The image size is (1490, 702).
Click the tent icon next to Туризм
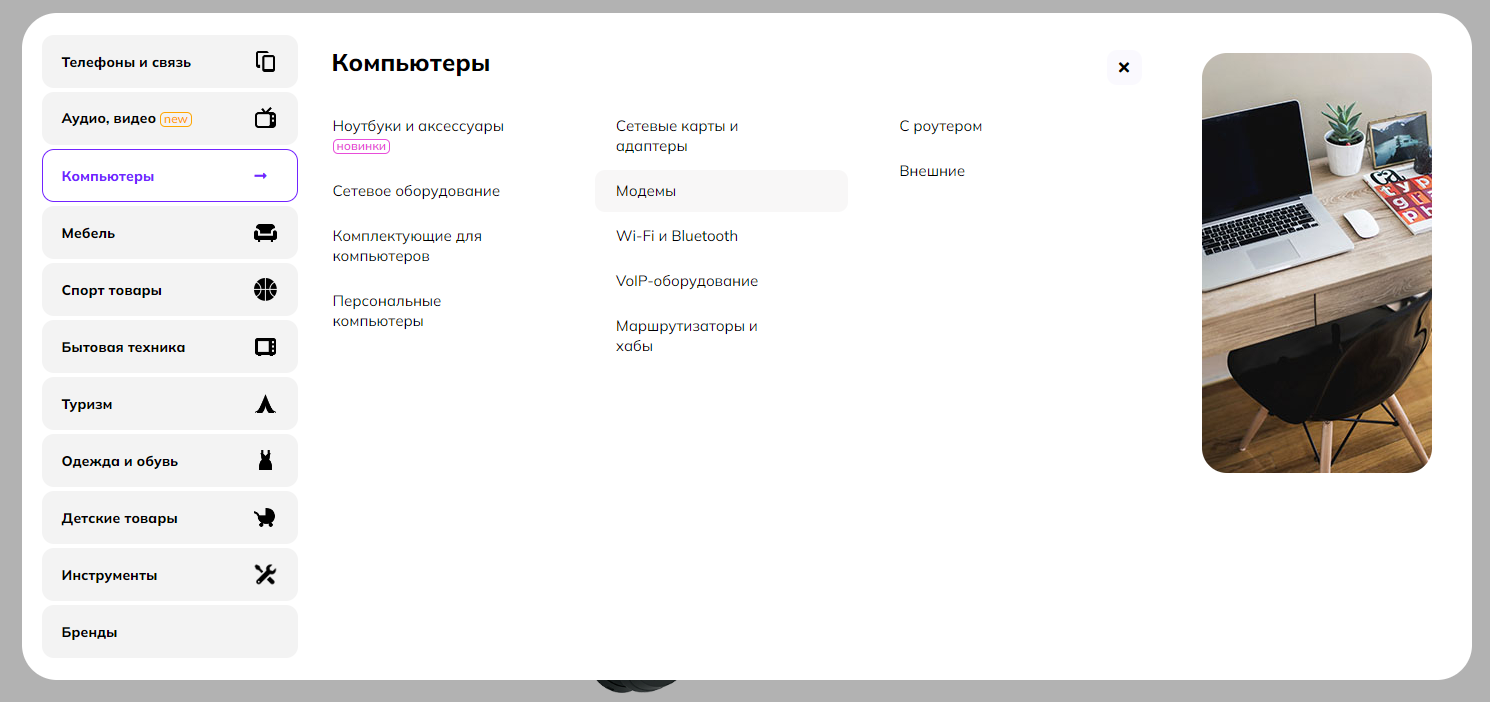[265, 404]
